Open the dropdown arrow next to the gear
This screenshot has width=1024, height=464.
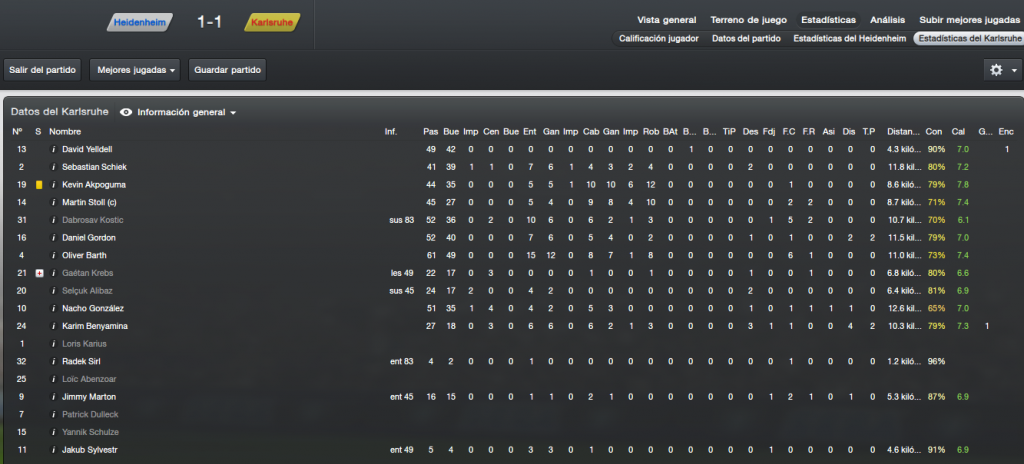1014,70
